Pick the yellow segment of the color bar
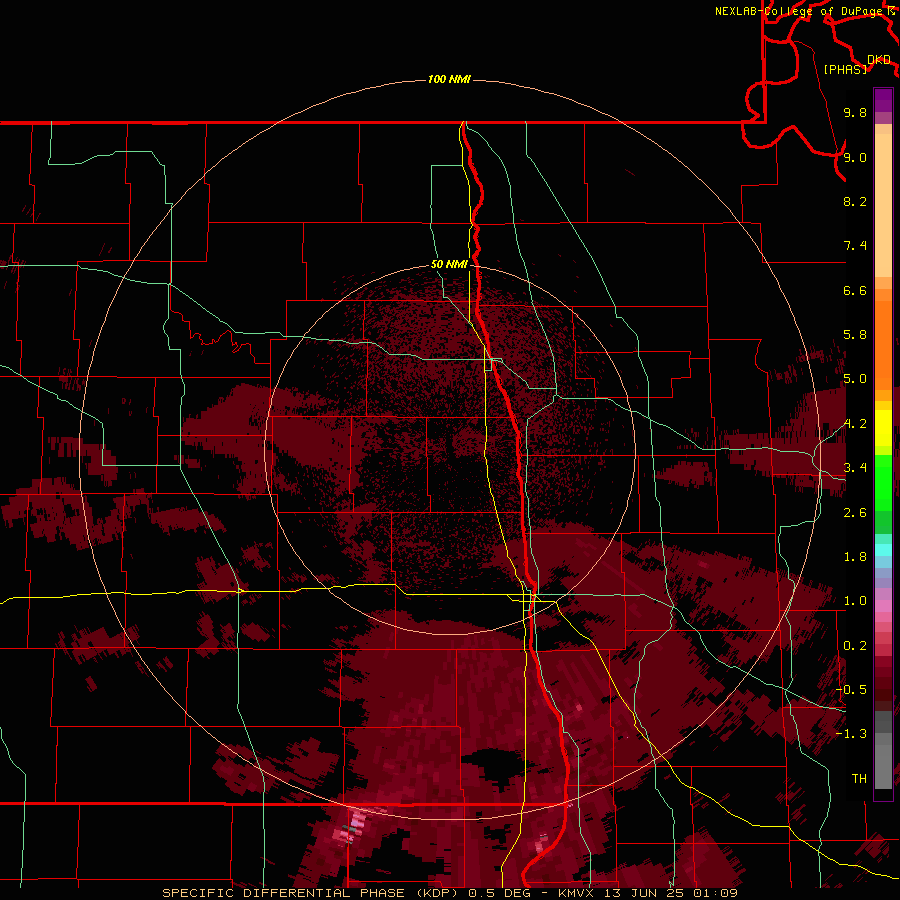900x900 pixels. (x=883, y=428)
